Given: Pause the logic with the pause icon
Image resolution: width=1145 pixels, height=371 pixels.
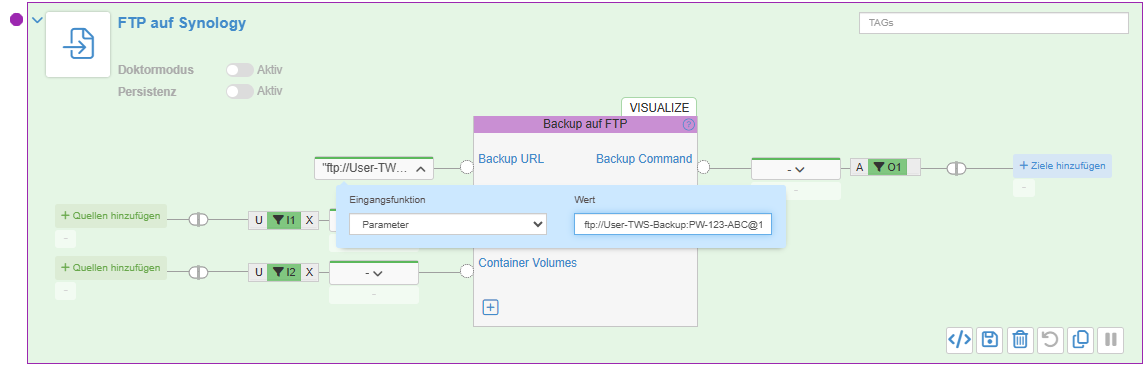Looking at the screenshot, I should pos(1111,339).
